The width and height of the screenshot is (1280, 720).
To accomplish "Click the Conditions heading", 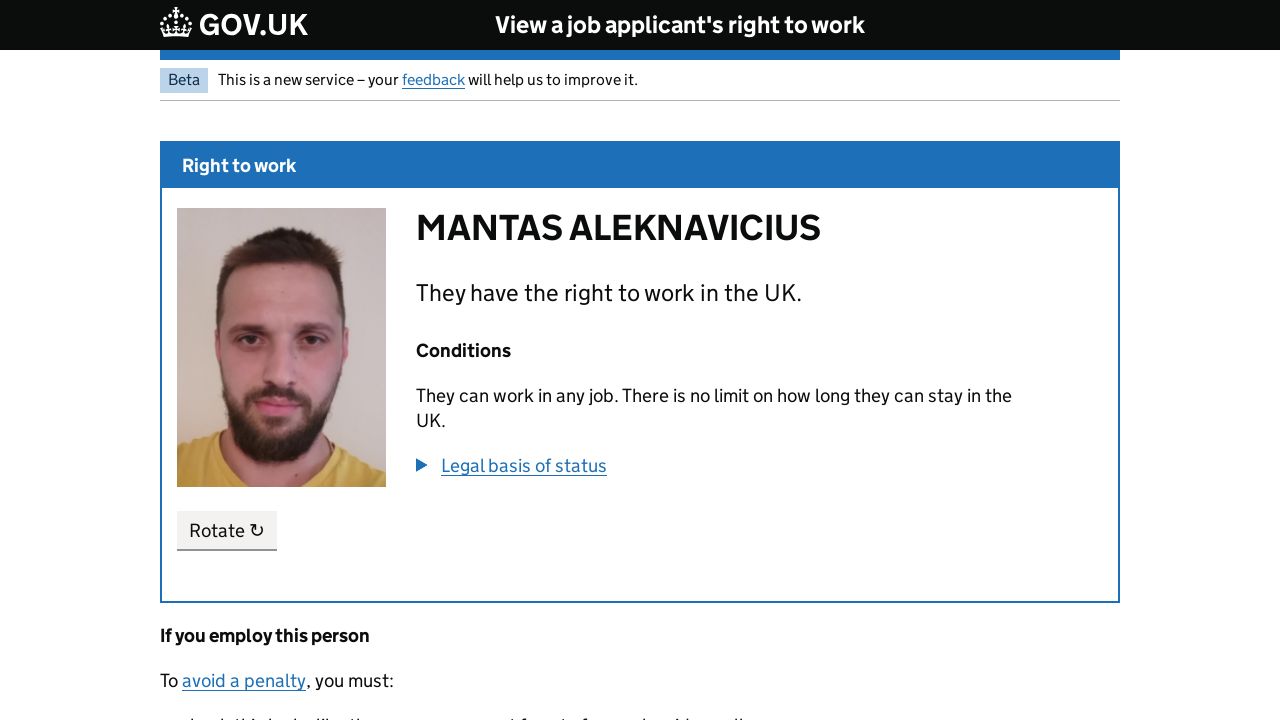I will tap(463, 351).
